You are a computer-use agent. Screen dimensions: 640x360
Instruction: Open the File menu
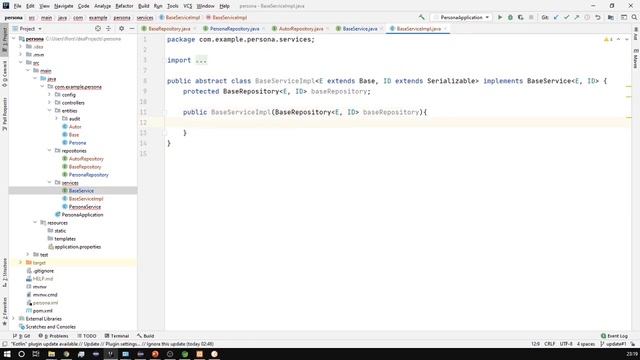point(18,6)
